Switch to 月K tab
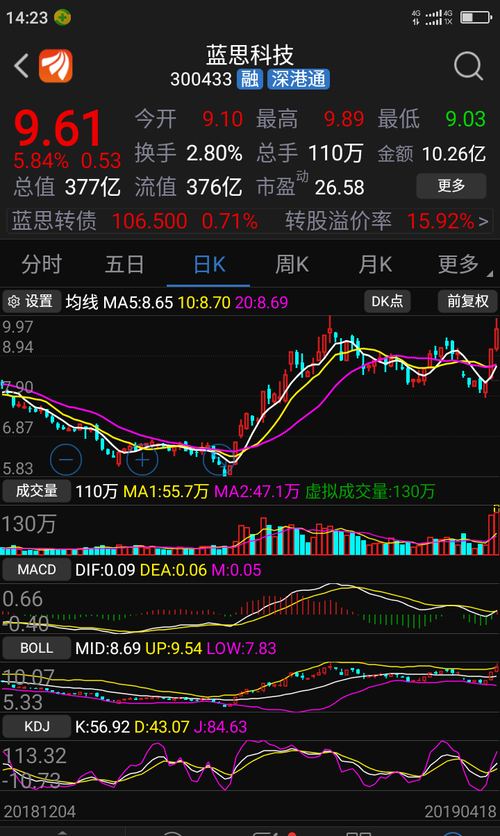500x836 pixels. [375, 264]
